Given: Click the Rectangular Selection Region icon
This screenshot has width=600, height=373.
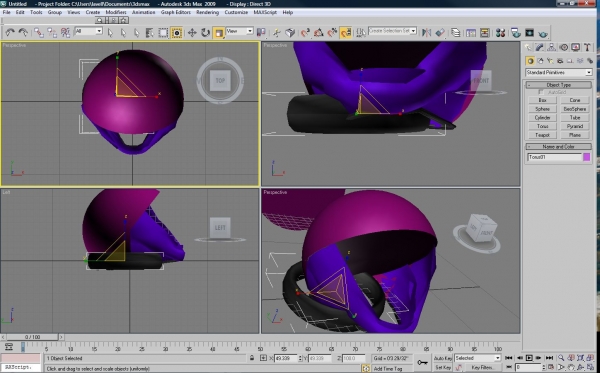Looking at the screenshot, I should [x=163, y=33].
